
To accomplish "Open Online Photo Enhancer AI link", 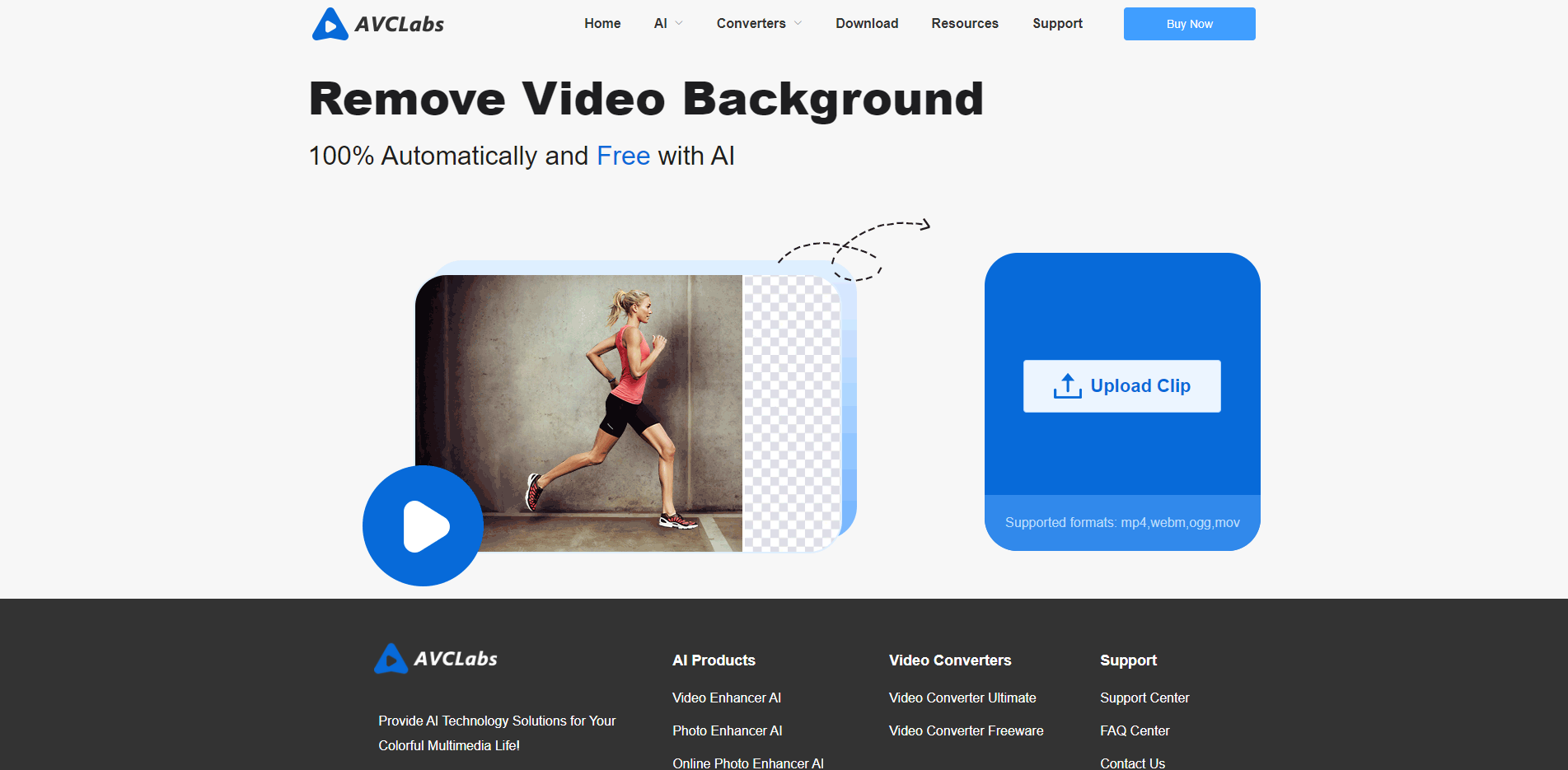I will click(748, 763).
